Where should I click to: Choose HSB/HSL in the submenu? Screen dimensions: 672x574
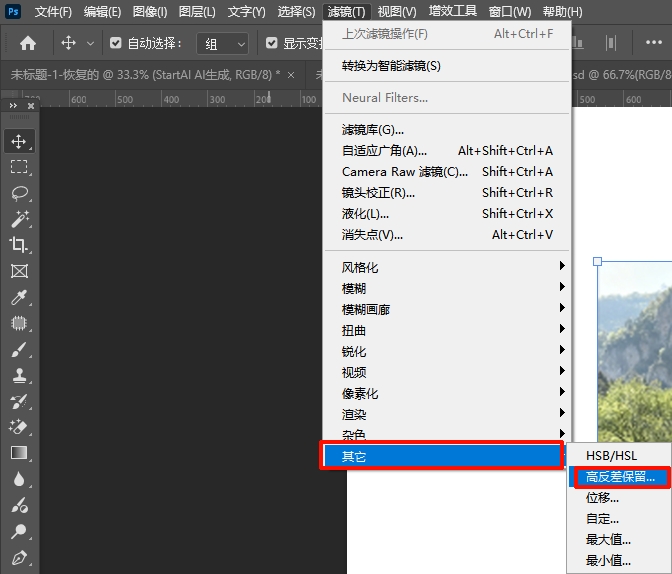coord(620,456)
